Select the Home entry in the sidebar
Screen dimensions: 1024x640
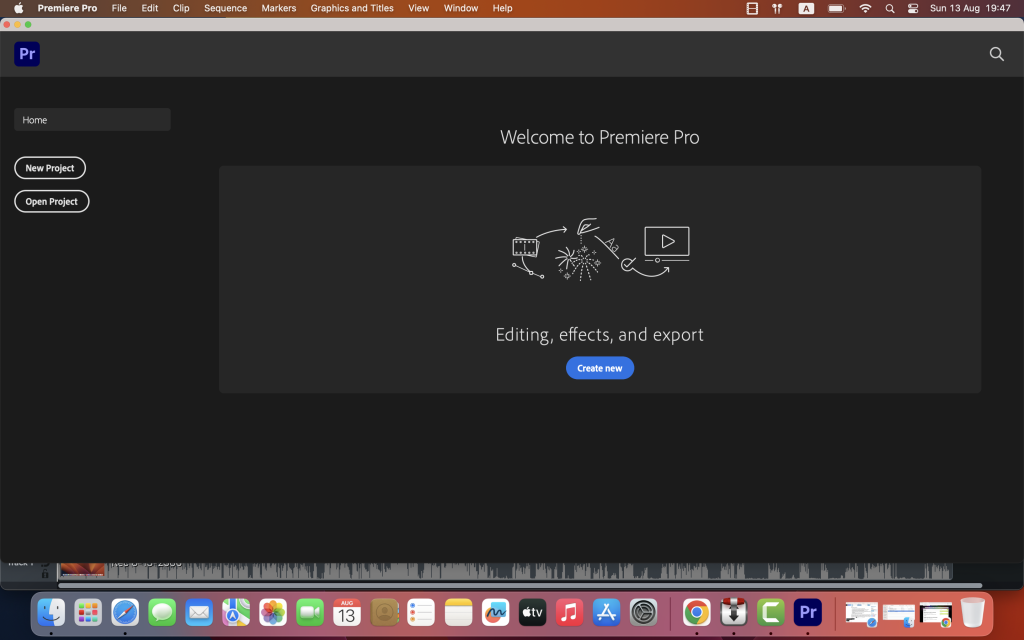click(x=92, y=120)
